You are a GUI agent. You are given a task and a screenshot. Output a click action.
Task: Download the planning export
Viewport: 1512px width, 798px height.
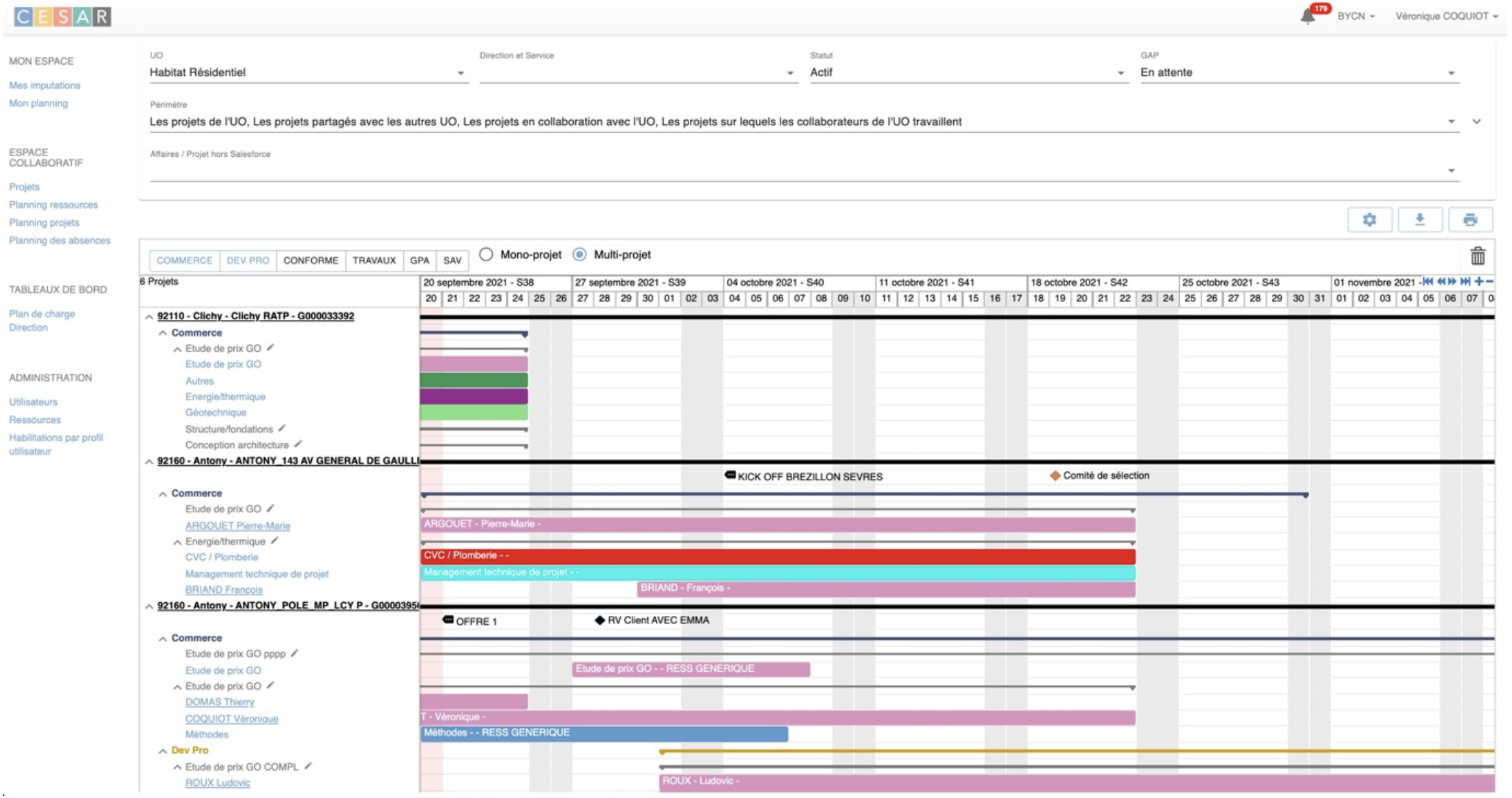[x=1420, y=220]
